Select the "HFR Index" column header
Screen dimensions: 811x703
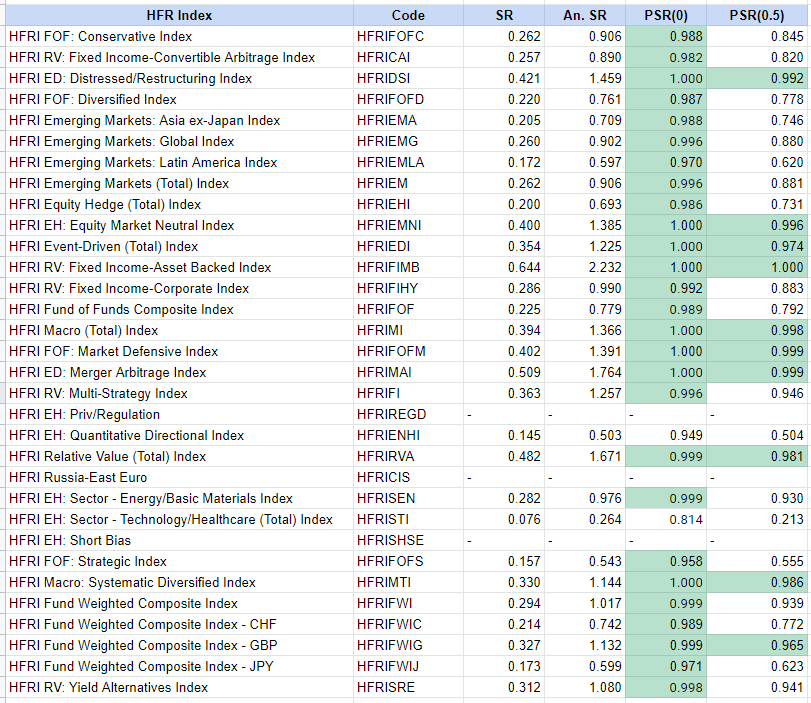(179, 16)
